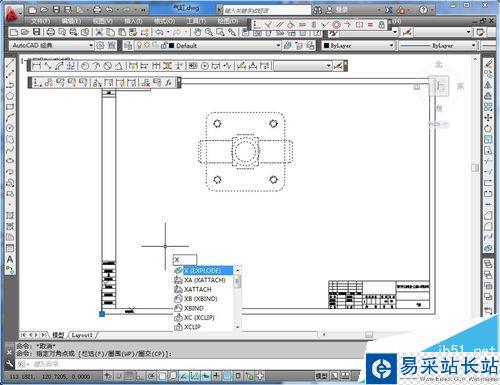Open the AutoCAD application menu logo

[13, 14]
